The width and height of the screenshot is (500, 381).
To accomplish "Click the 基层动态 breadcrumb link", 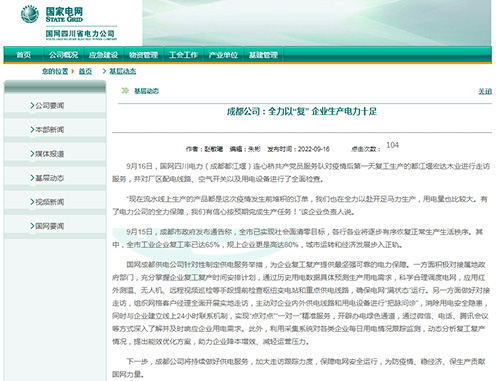I will [123, 71].
